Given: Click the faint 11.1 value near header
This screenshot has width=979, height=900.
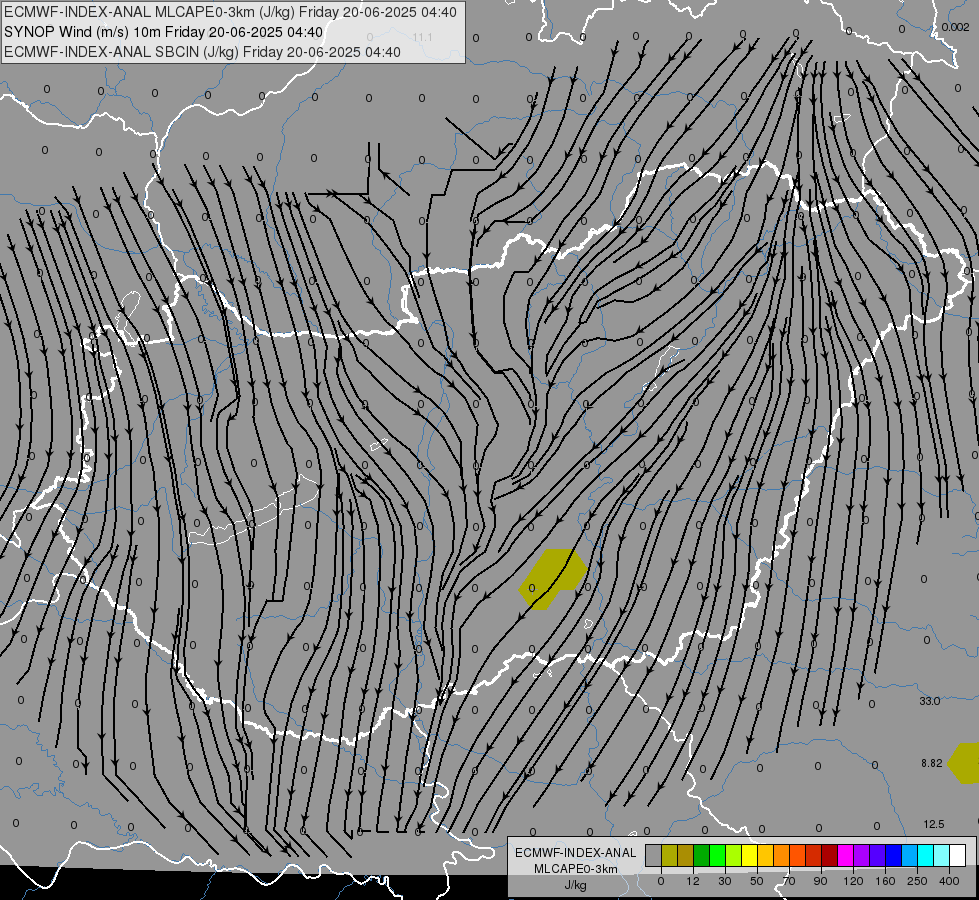Looking at the screenshot, I should (422, 37).
